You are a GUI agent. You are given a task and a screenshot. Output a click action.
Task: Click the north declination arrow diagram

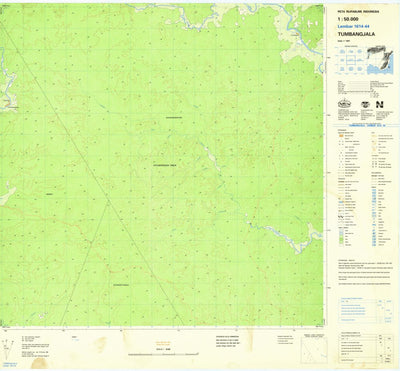[x=8, y=348]
